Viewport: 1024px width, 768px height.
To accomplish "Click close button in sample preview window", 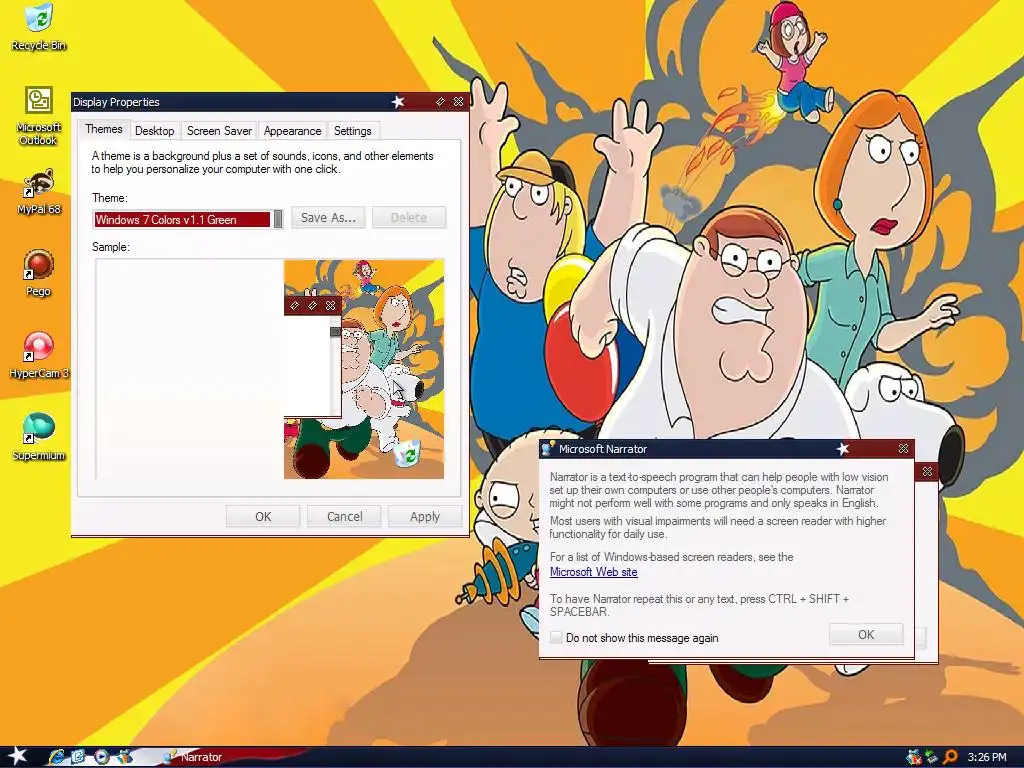I will coord(330,306).
